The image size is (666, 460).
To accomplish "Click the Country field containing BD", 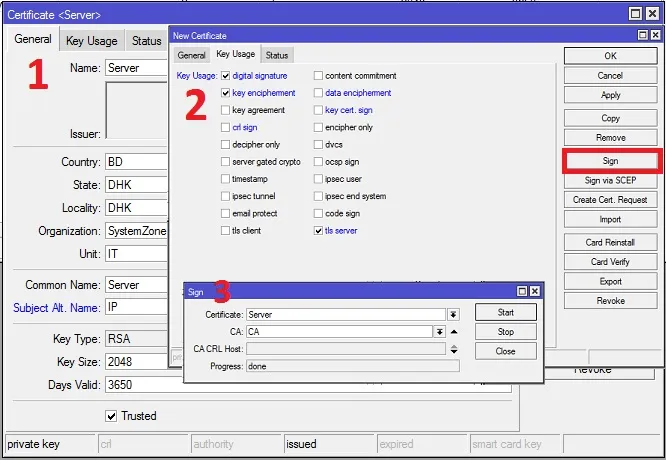I will pos(136,162).
